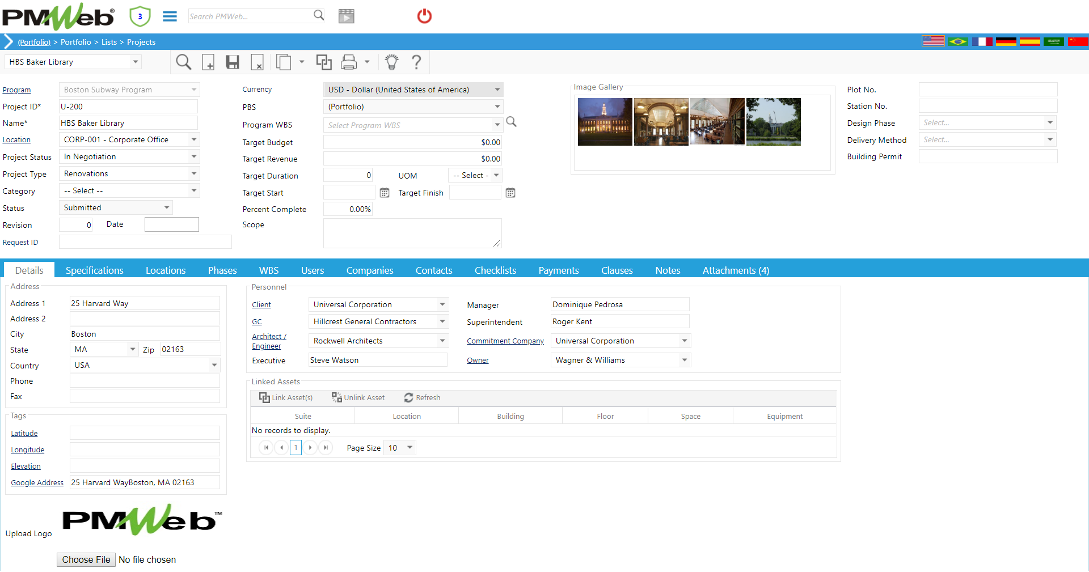
Task: Open help question mark icon
Action: 416,62
